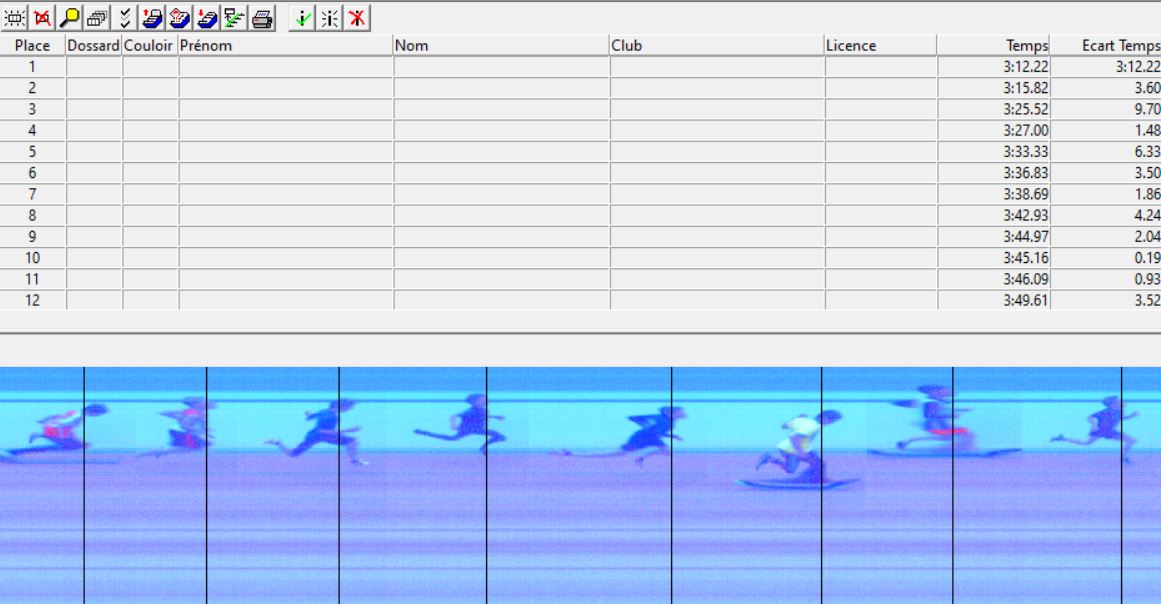Select the time 3:36.83
The width and height of the screenshot is (1161, 604).
[1026, 173]
